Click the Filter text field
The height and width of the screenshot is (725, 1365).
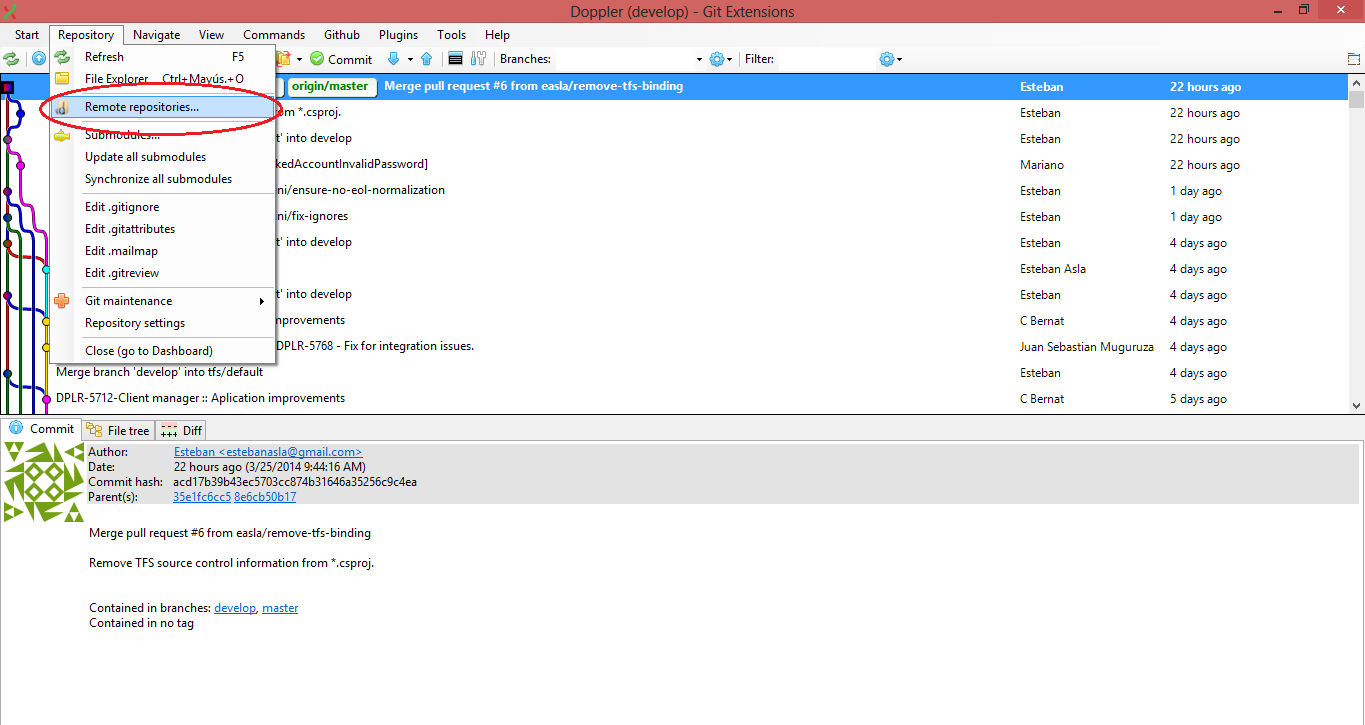[x=826, y=59]
